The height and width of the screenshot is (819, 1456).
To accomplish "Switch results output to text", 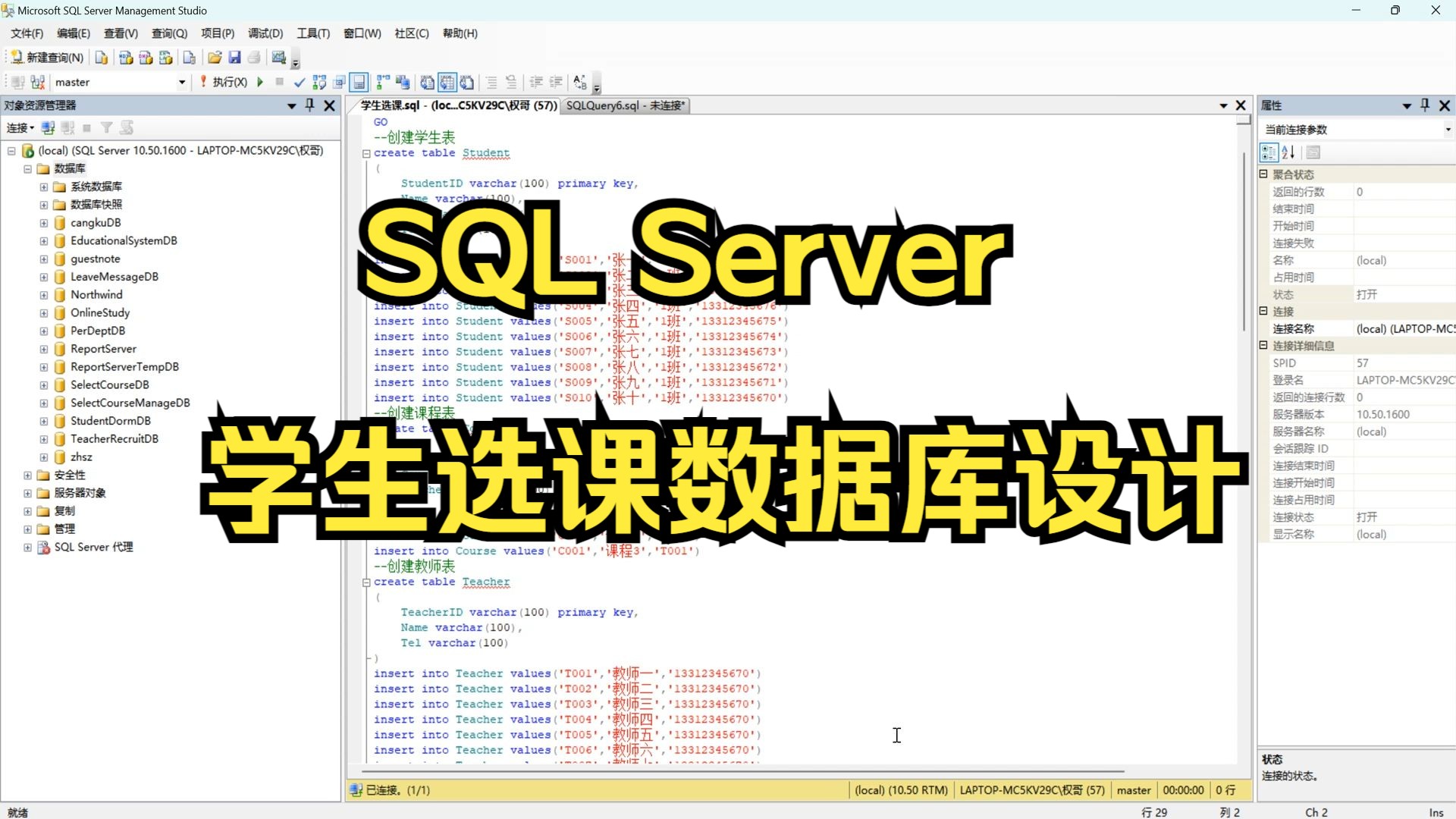I will [x=428, y=82].
